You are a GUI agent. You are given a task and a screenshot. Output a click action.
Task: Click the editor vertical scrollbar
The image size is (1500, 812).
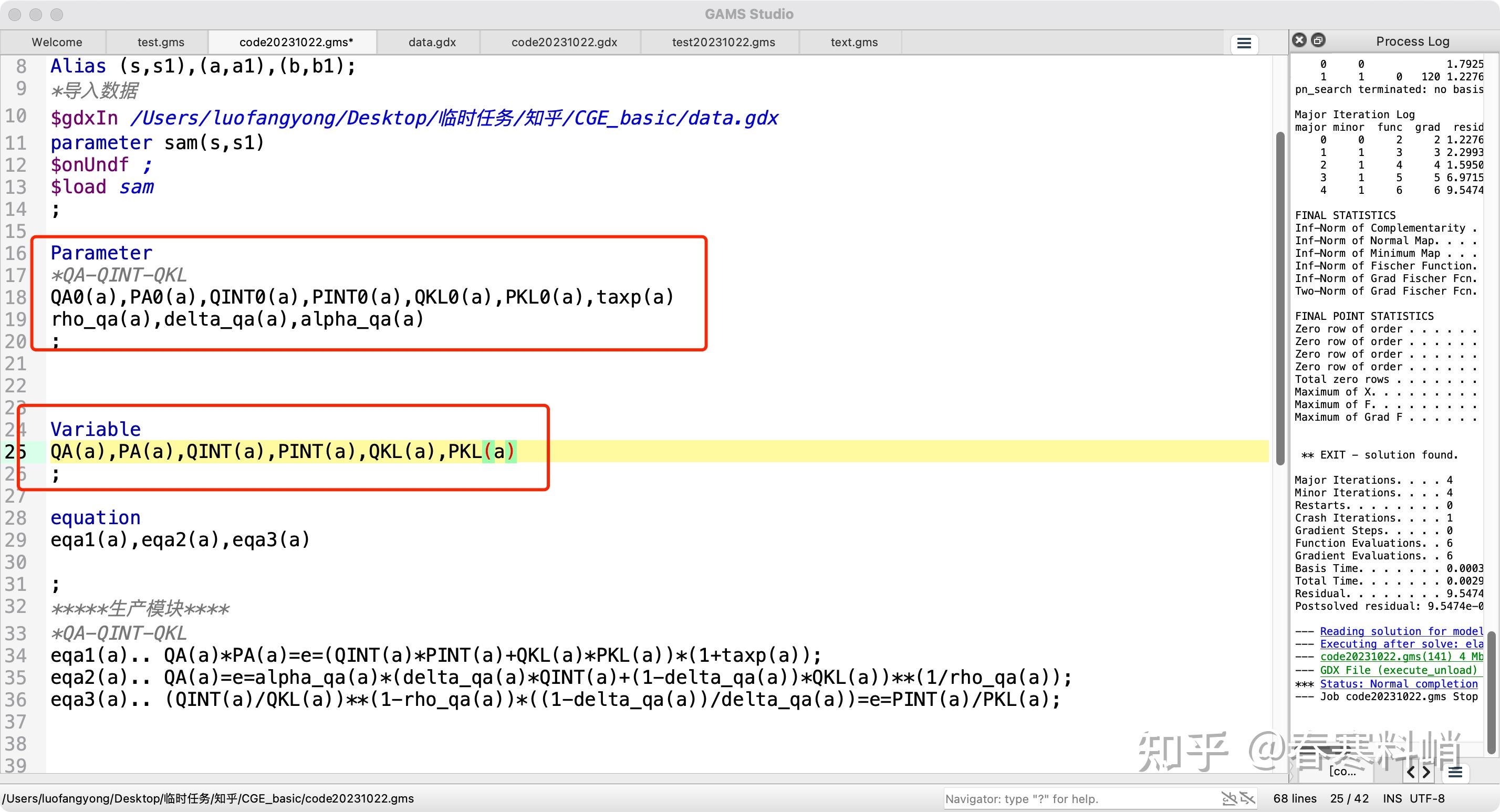[x=1280, y=297]
